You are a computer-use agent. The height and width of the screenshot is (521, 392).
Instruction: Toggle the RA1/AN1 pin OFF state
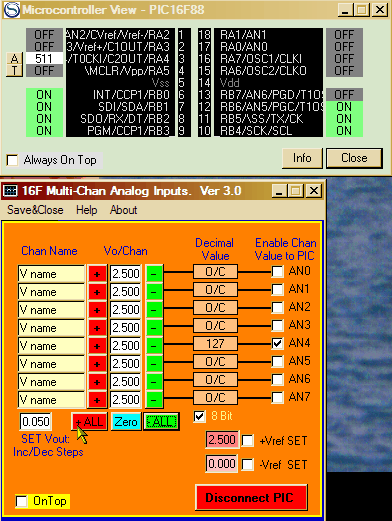tap(344, 34)
